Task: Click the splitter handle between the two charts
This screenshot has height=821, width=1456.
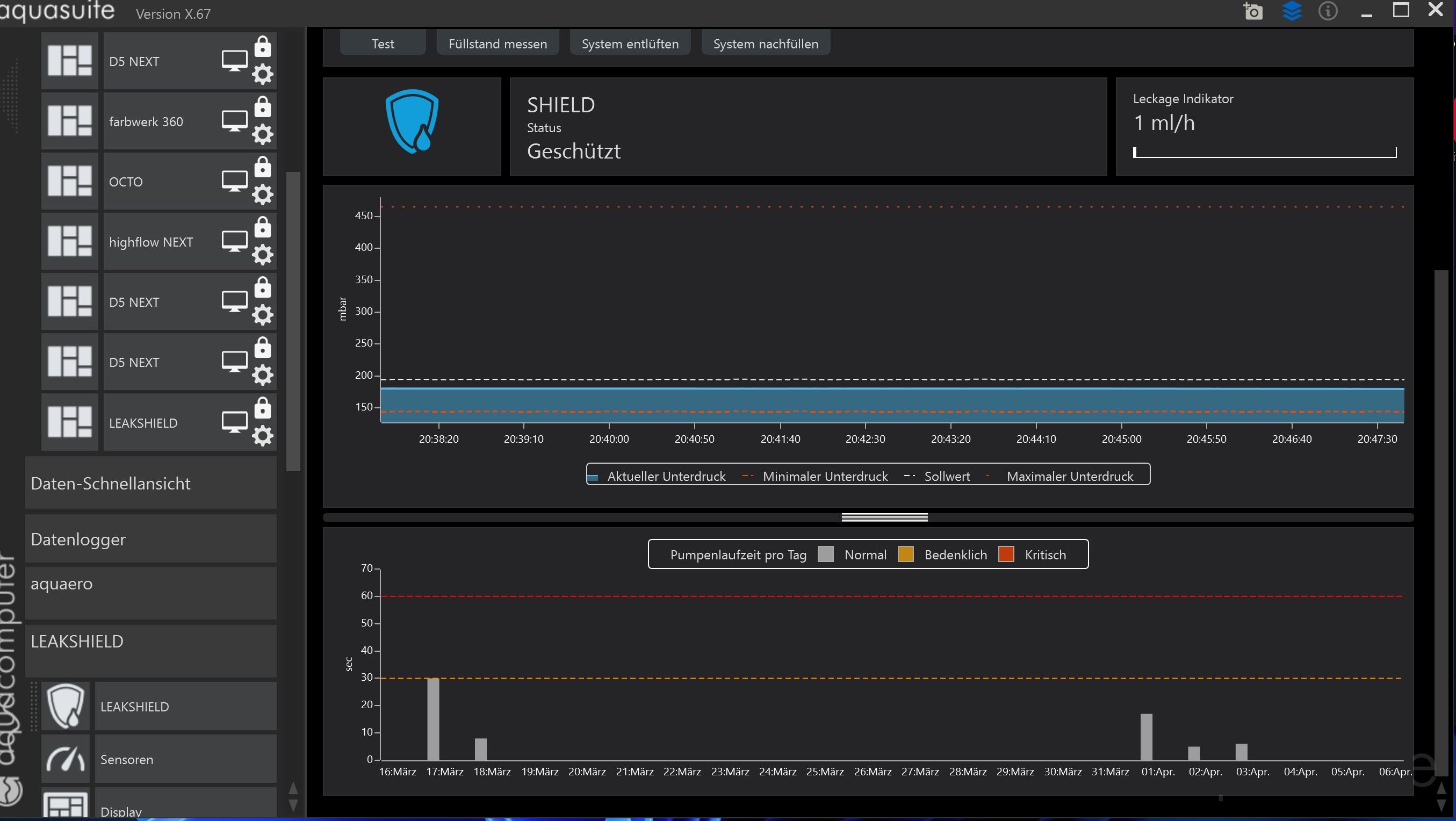Action: (x=884, y=517)
